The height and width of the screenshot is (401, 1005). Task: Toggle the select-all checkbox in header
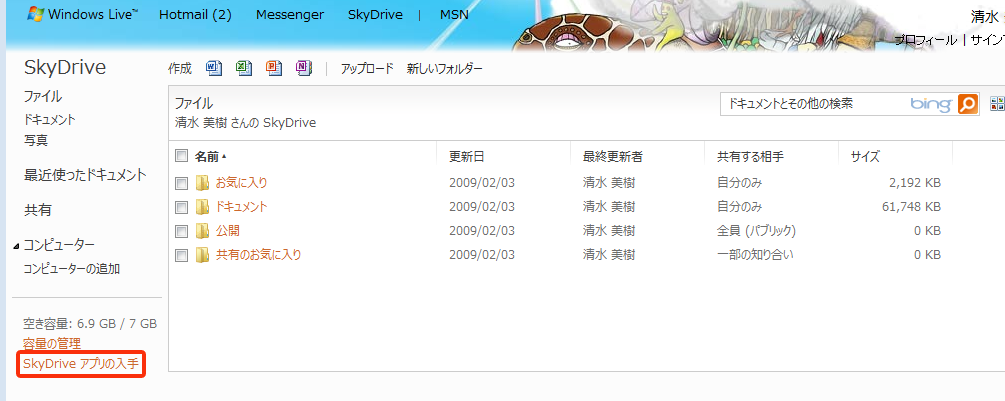tap(181, 156)
